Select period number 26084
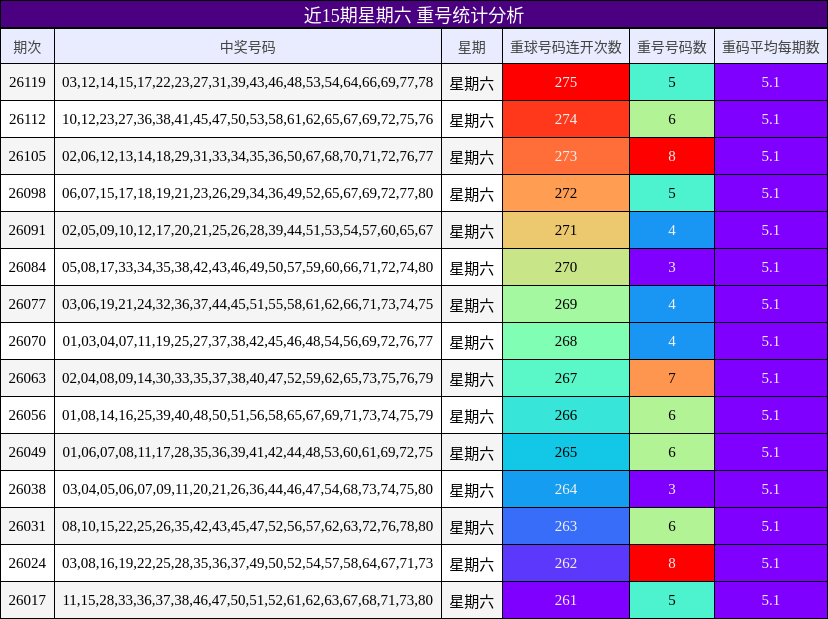The image size is (828, 619). click(x=27, y=267)
